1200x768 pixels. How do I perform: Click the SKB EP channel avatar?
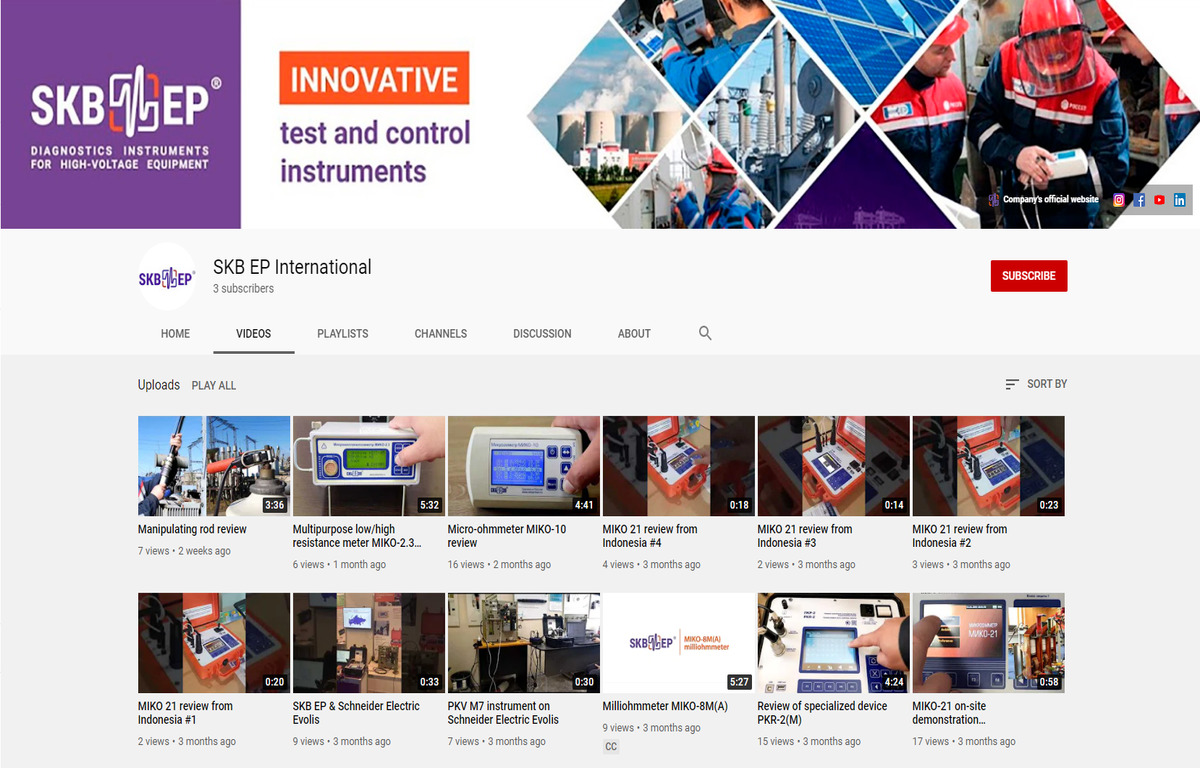click(166, 277)
